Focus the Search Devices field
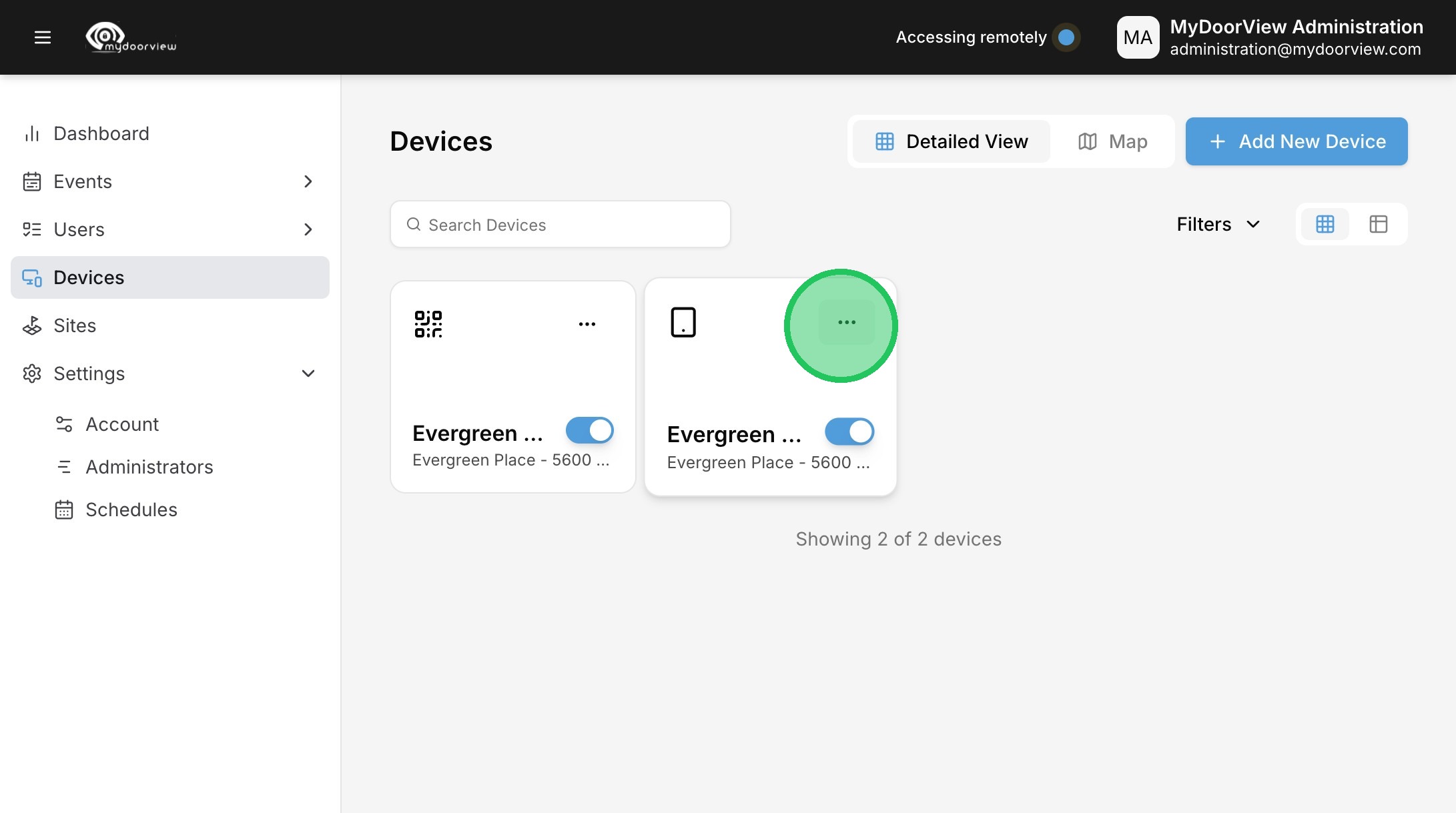The width and height of the screenshot is (1456, 813). [561, 225]
